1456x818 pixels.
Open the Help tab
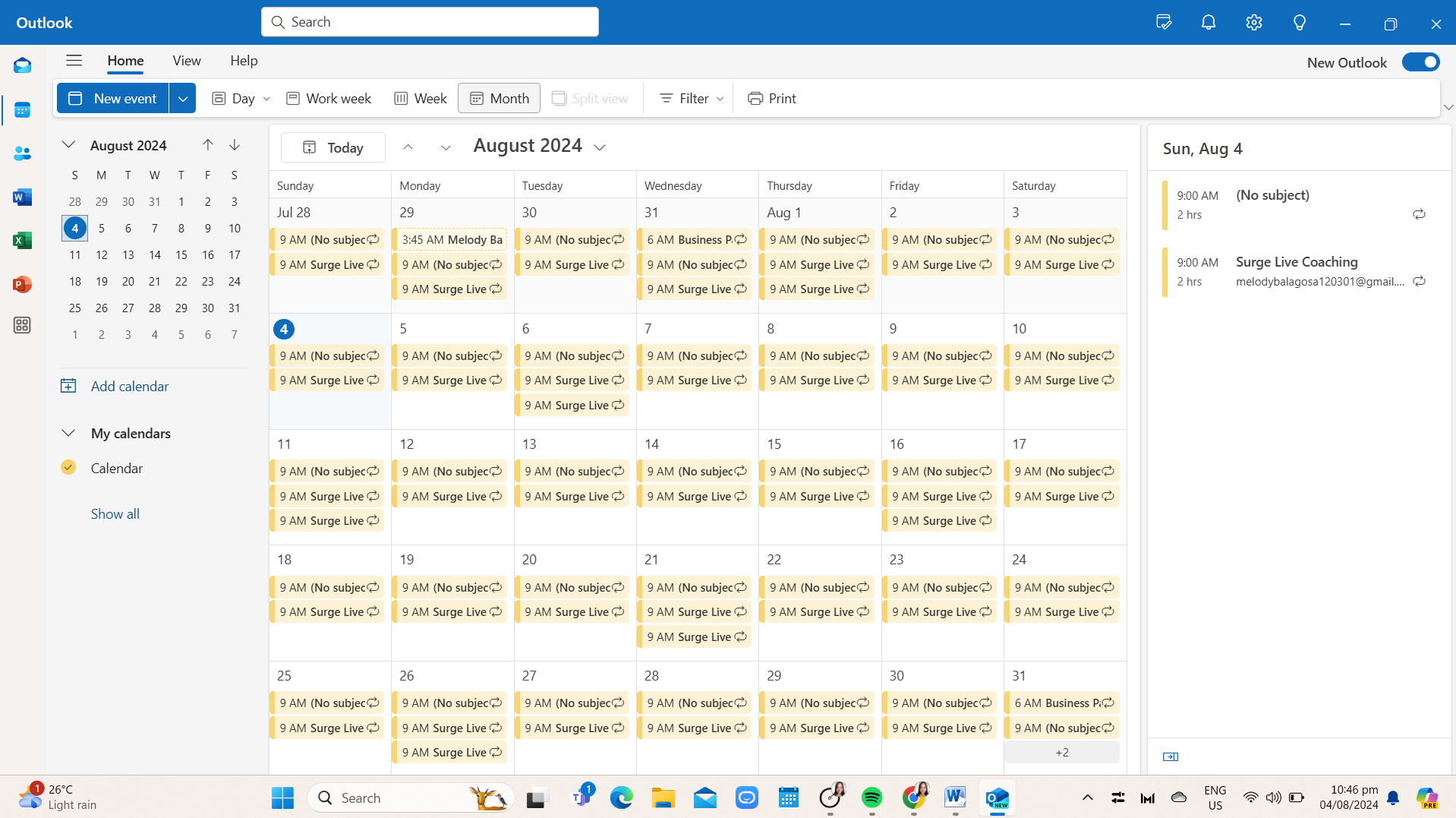[x=244, y=61]
